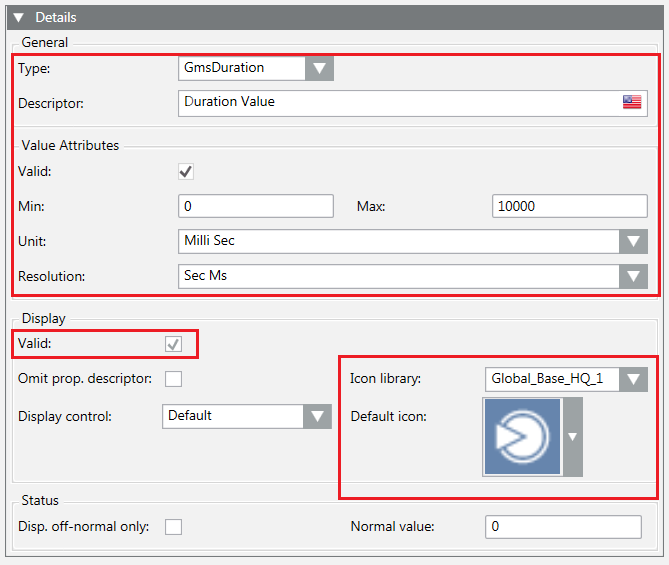Collapse the Details panel triangle
669x565 pixels.
click(18, 17)
